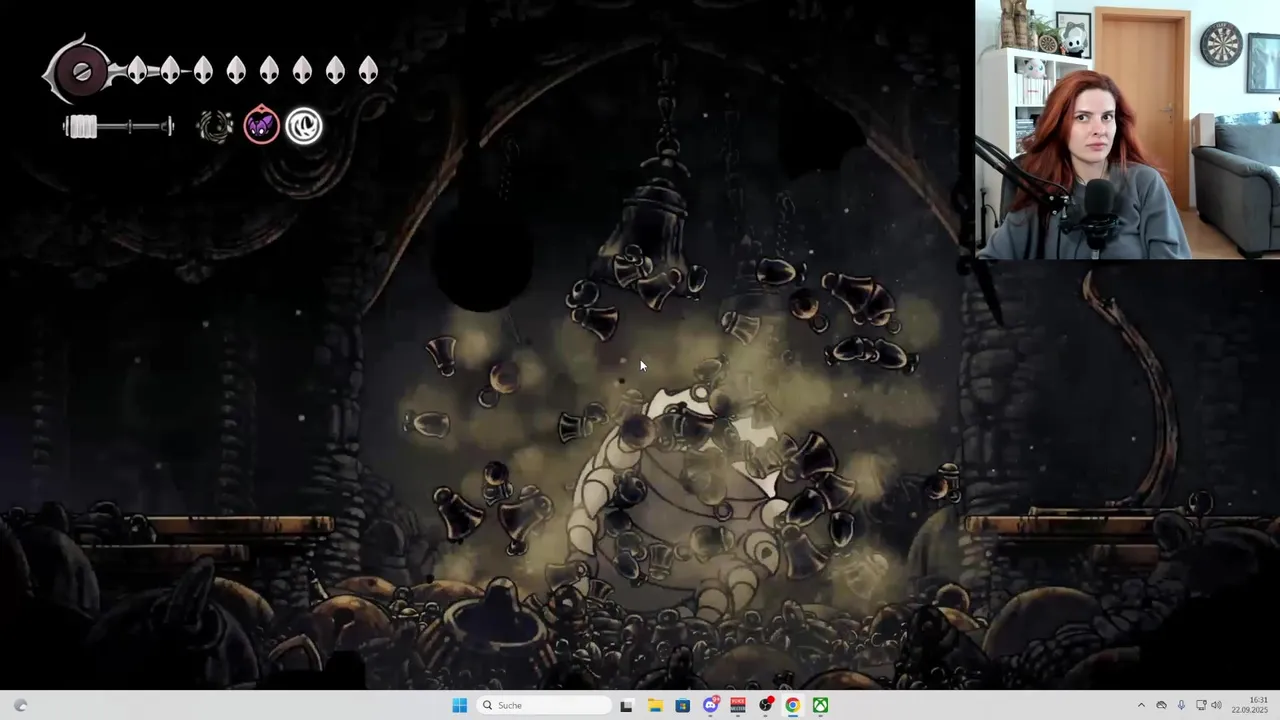Open Discord from the taskbar
The image size is (1280, 720).
711,705
